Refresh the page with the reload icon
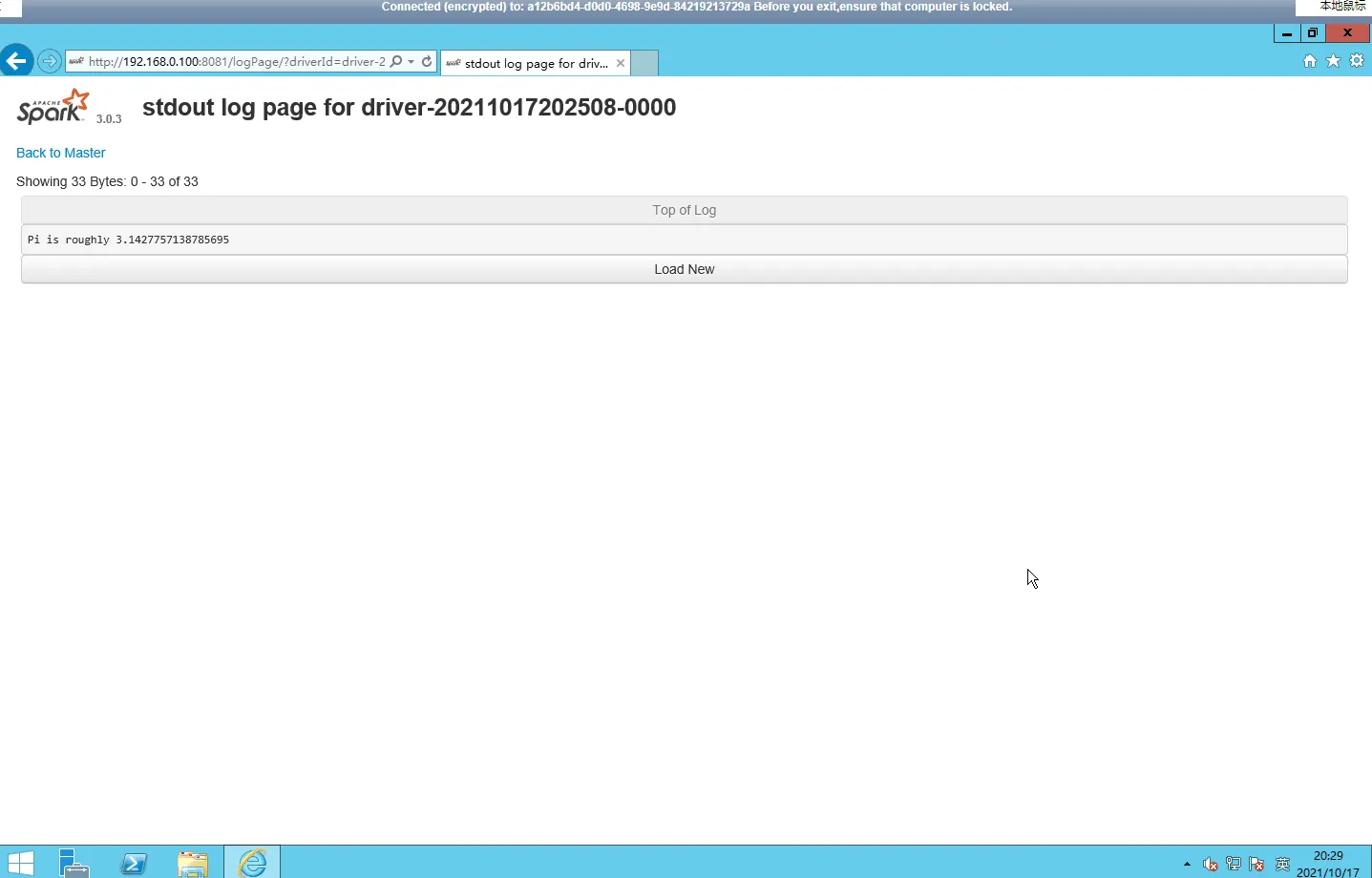Screen dimensions: 1372x878 point(427,62)
